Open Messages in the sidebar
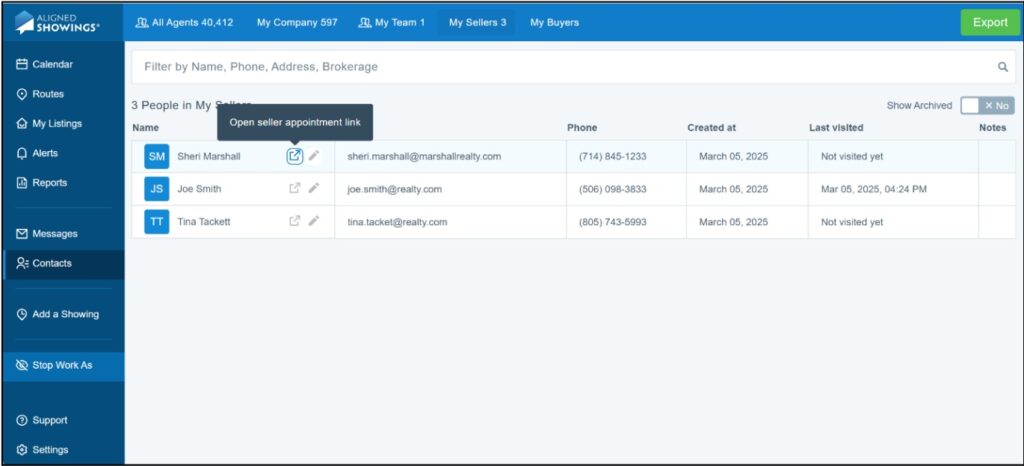 tap(54, 234)
